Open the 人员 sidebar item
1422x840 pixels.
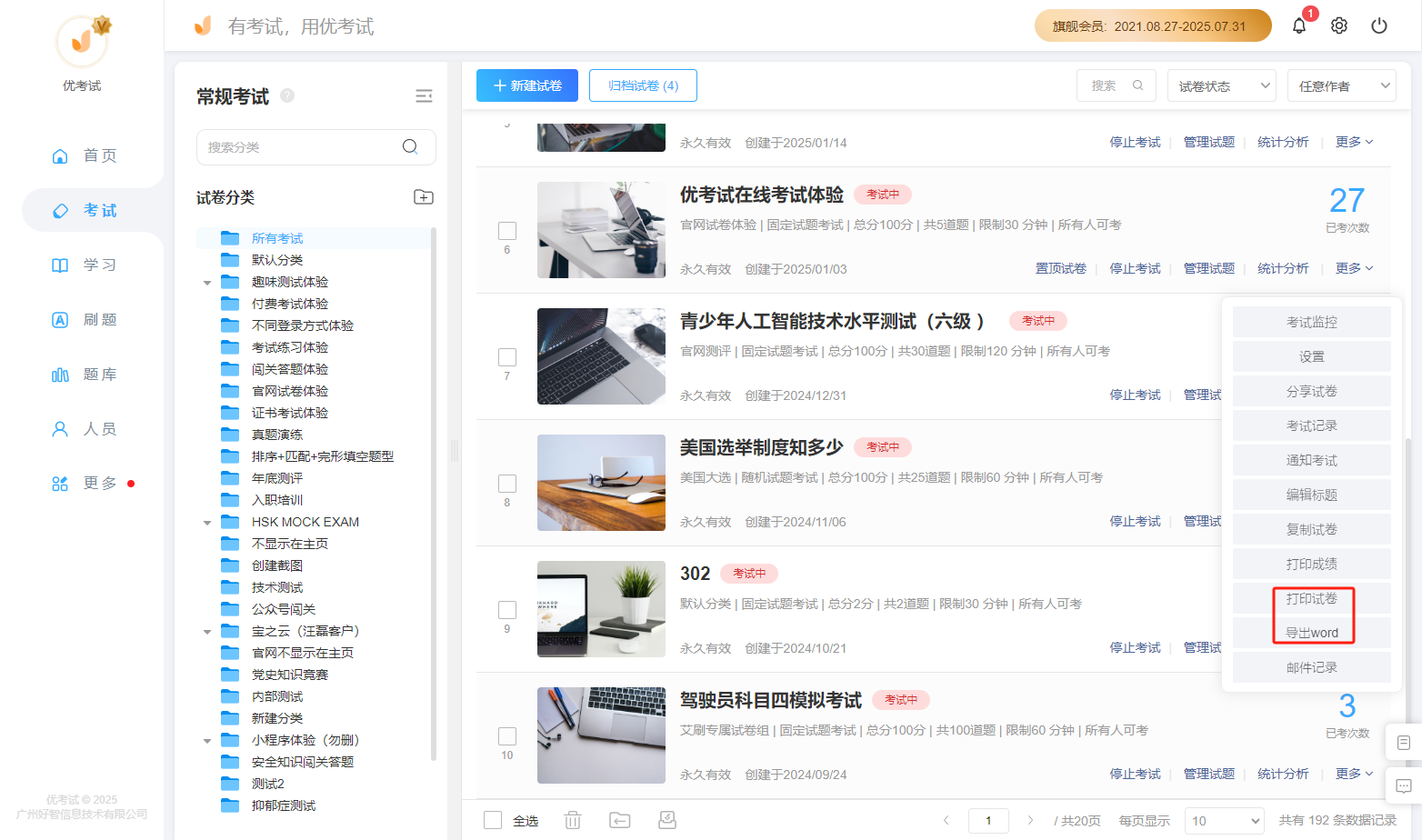coord(84,428)
